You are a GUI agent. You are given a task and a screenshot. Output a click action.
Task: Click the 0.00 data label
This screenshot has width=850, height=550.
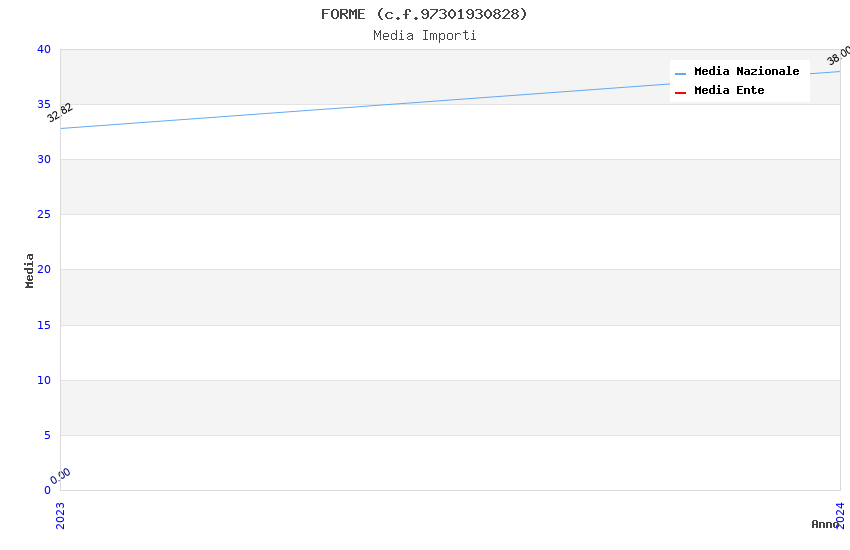point(61,476)
